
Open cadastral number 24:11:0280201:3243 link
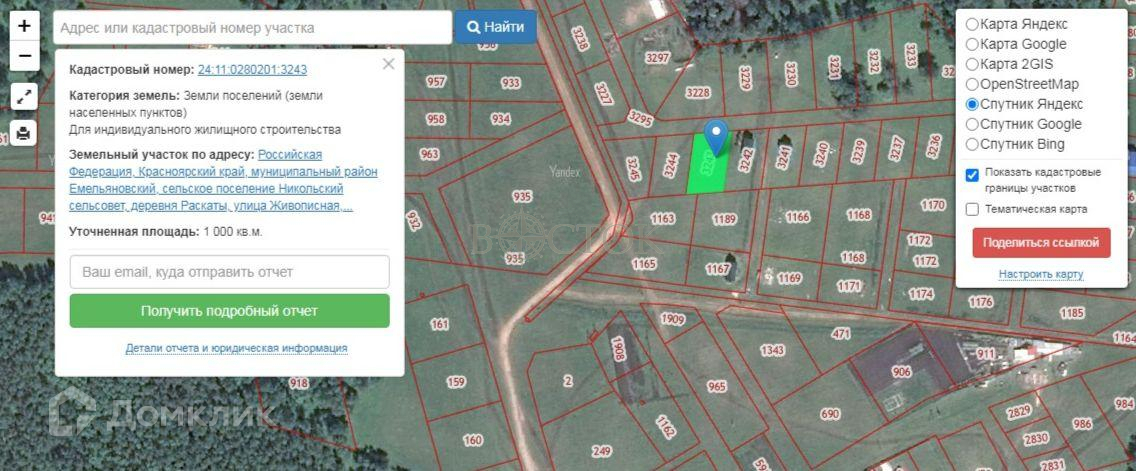click(252, 70)
